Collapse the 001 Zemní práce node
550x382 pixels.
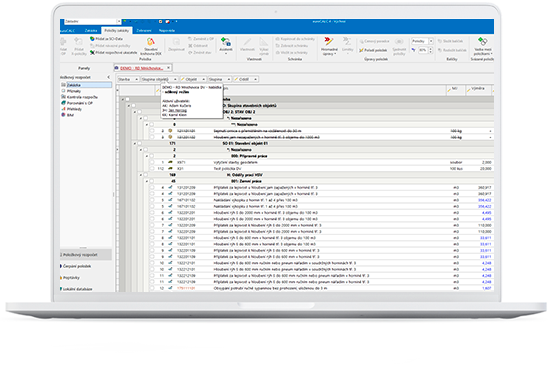point(147,181)
